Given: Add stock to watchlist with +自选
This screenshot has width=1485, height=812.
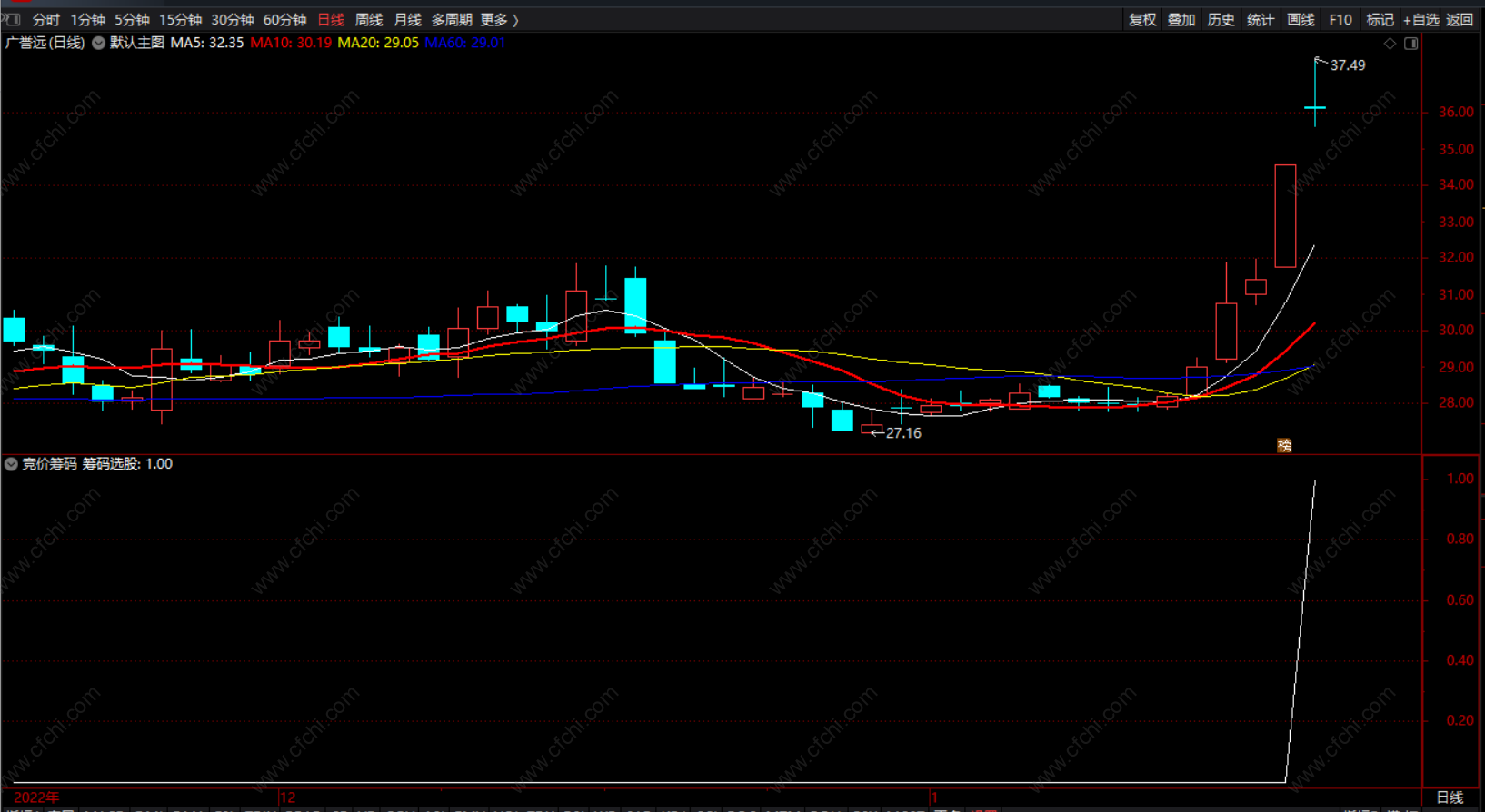Looking at the screenshot, I should [1421, 19].
